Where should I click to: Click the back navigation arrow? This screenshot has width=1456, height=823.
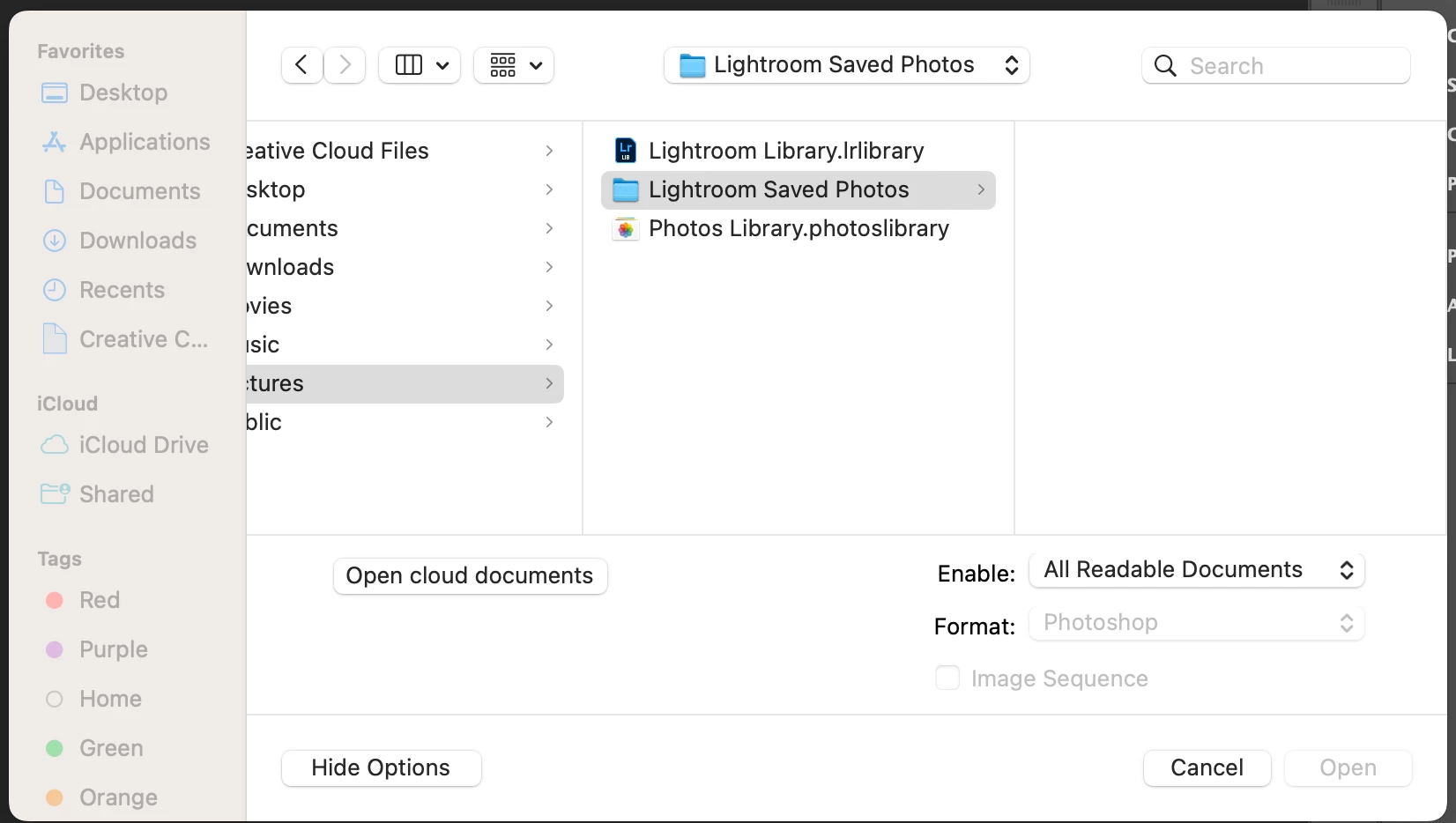point(301,65)
